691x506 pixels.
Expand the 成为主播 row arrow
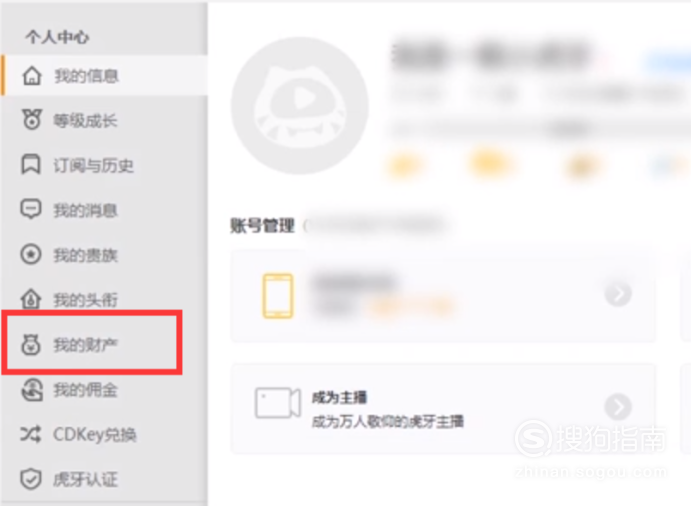point(618,407)
